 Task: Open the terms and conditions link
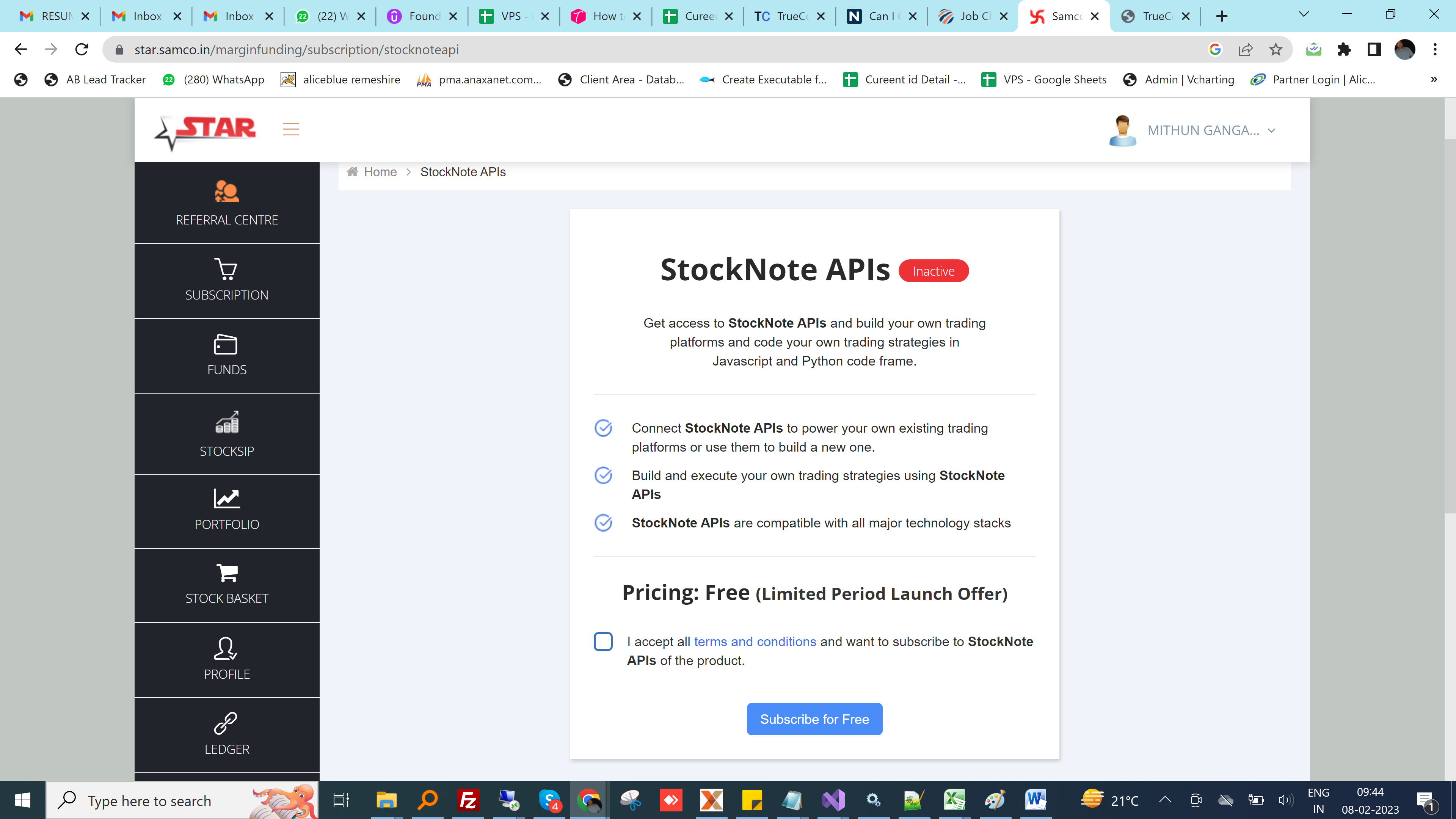[x=755, y=642]
